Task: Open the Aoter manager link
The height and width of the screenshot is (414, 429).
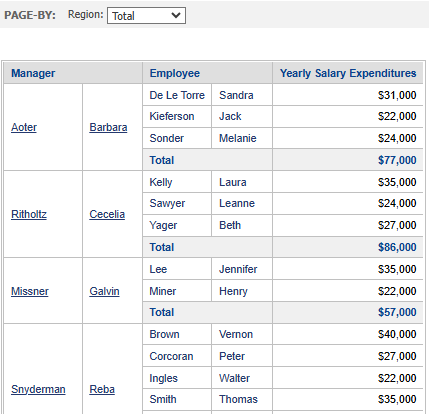Action: coord(24,127)
